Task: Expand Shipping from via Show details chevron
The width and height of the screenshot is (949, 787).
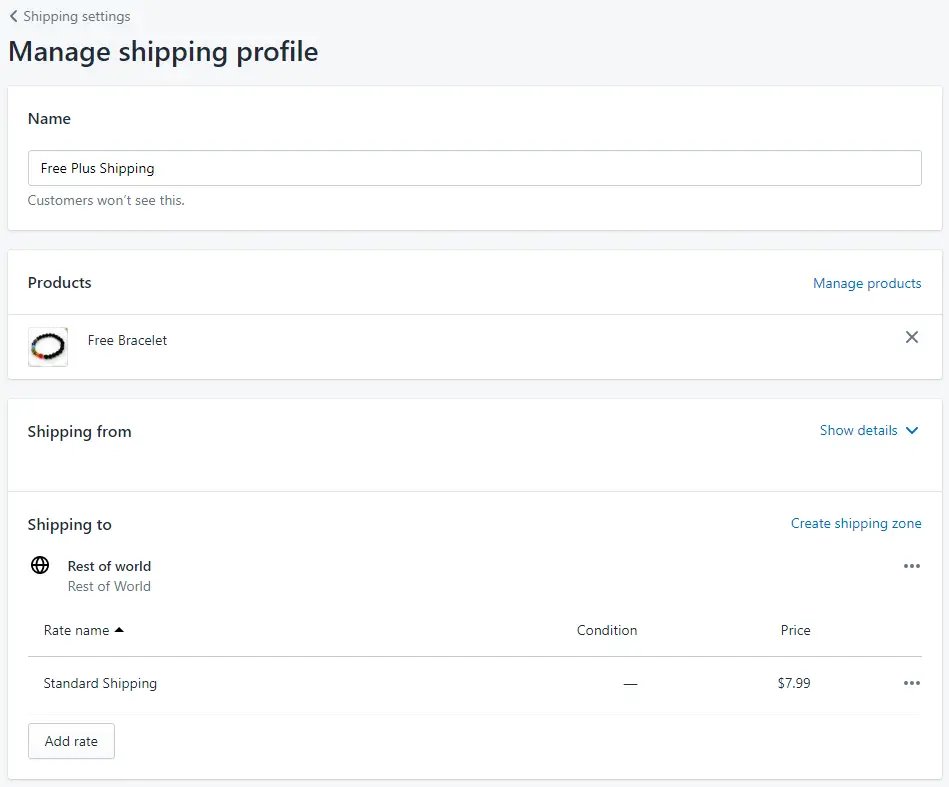Action: click(x=912, y=430)
